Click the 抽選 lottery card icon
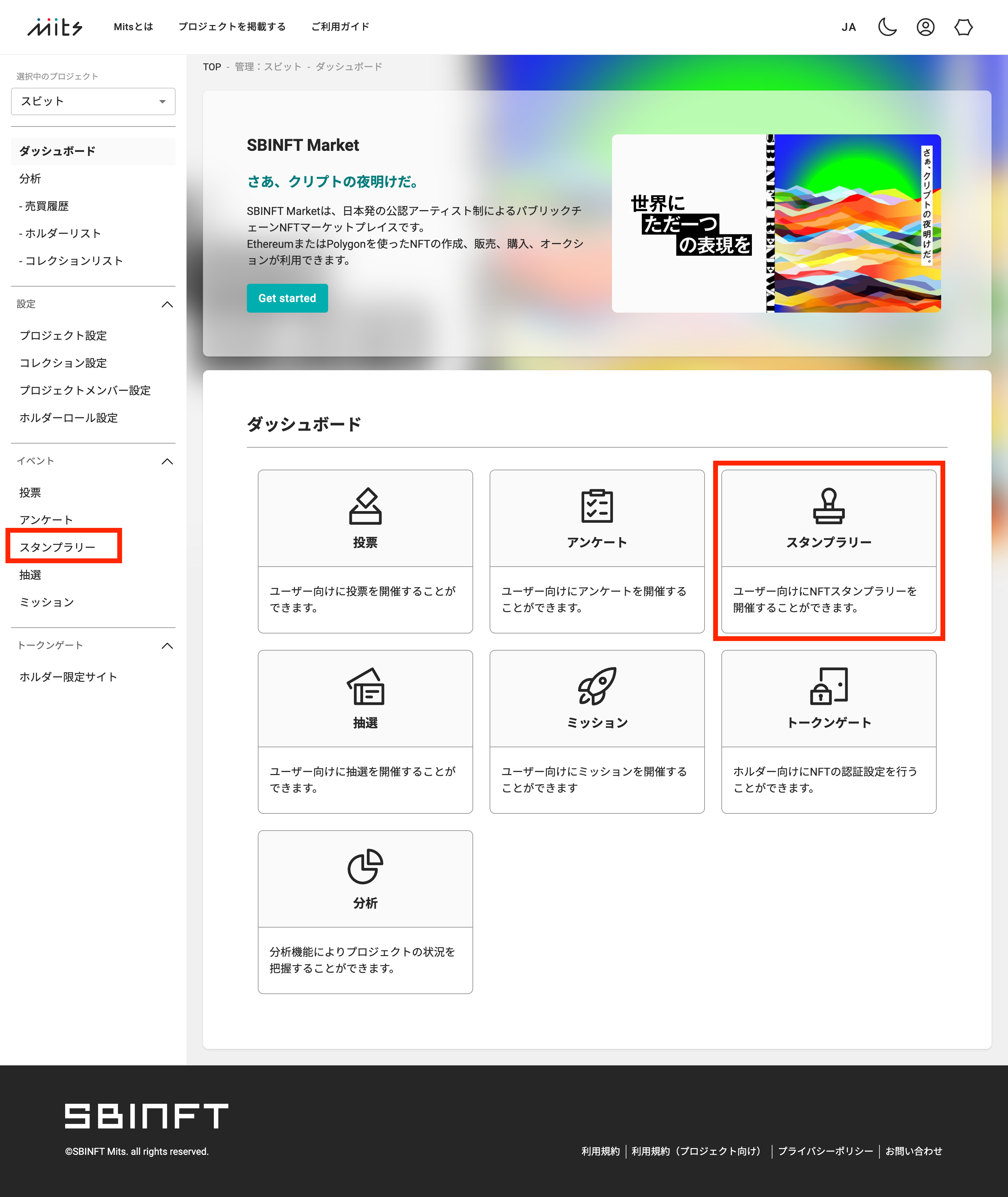This screenshot has width=1008, height=1197. pos(365,686)
